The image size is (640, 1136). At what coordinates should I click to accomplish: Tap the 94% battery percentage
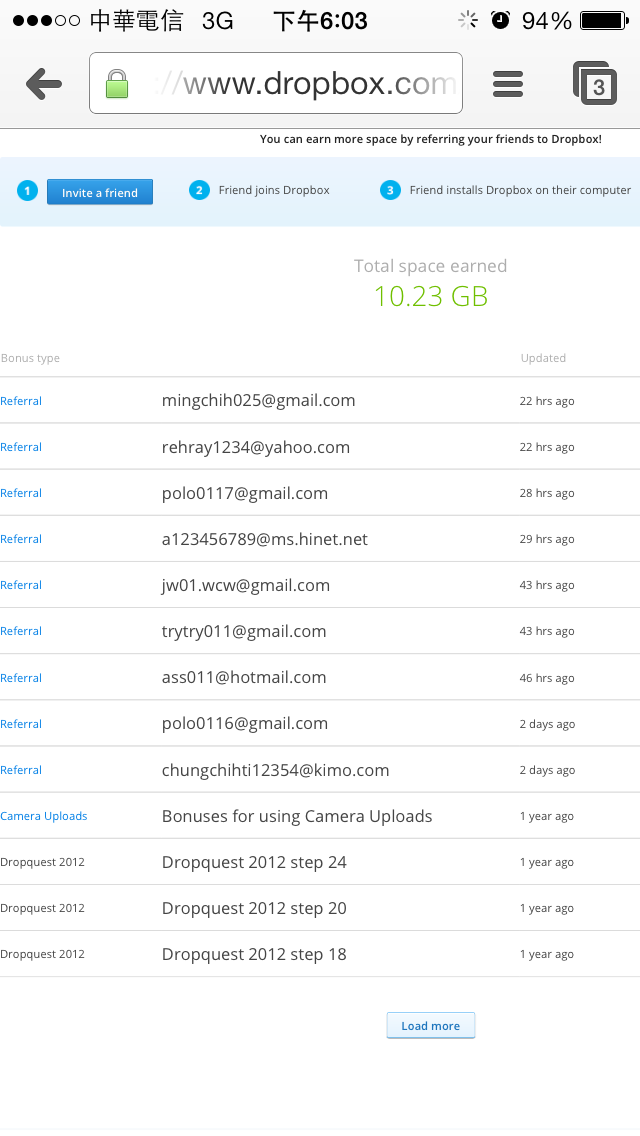pyautogui.click(x=547, y=21)
